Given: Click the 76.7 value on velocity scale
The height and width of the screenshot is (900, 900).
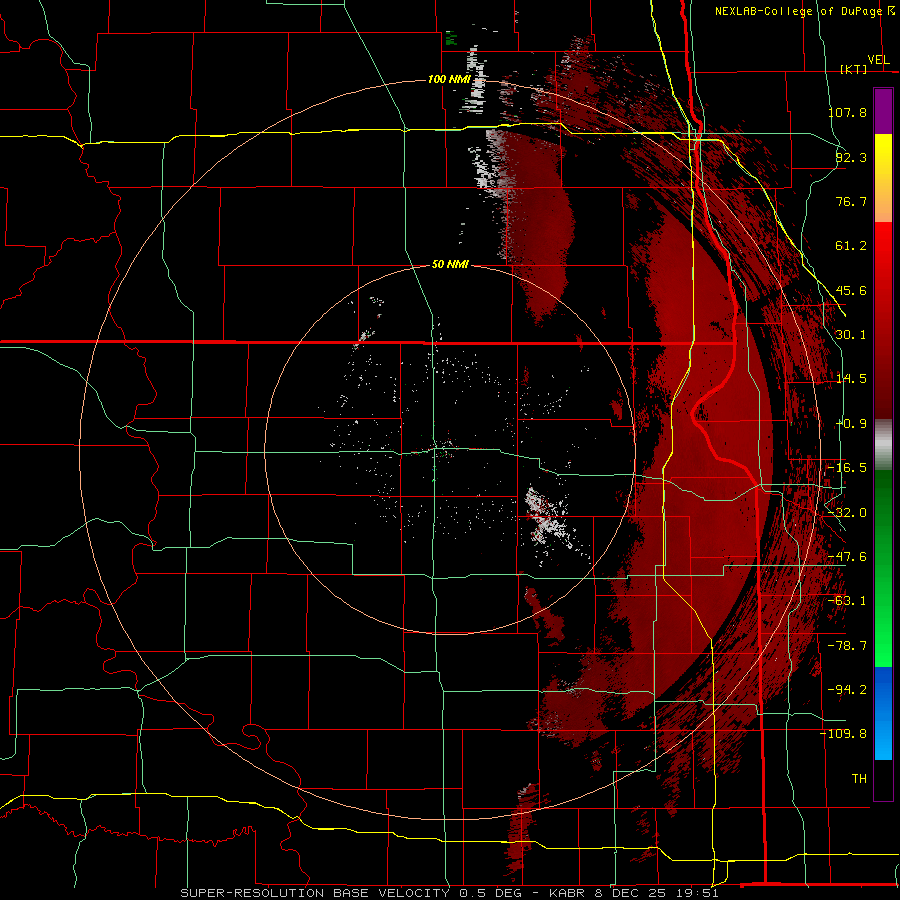Looking at the screenshot, I should (x=851, y=201).
